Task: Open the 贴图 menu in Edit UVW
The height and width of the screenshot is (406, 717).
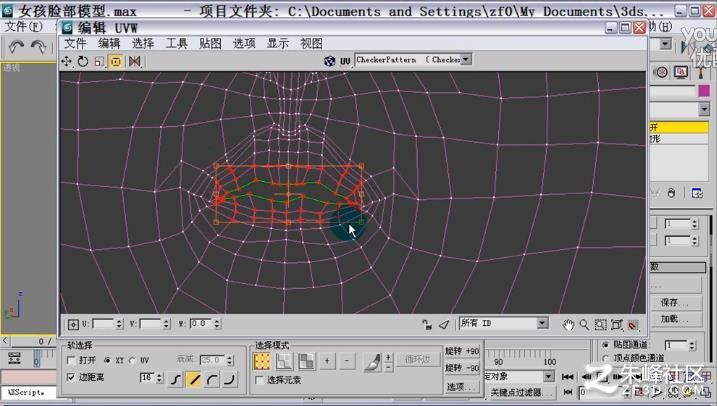Action: pos(210,43)
